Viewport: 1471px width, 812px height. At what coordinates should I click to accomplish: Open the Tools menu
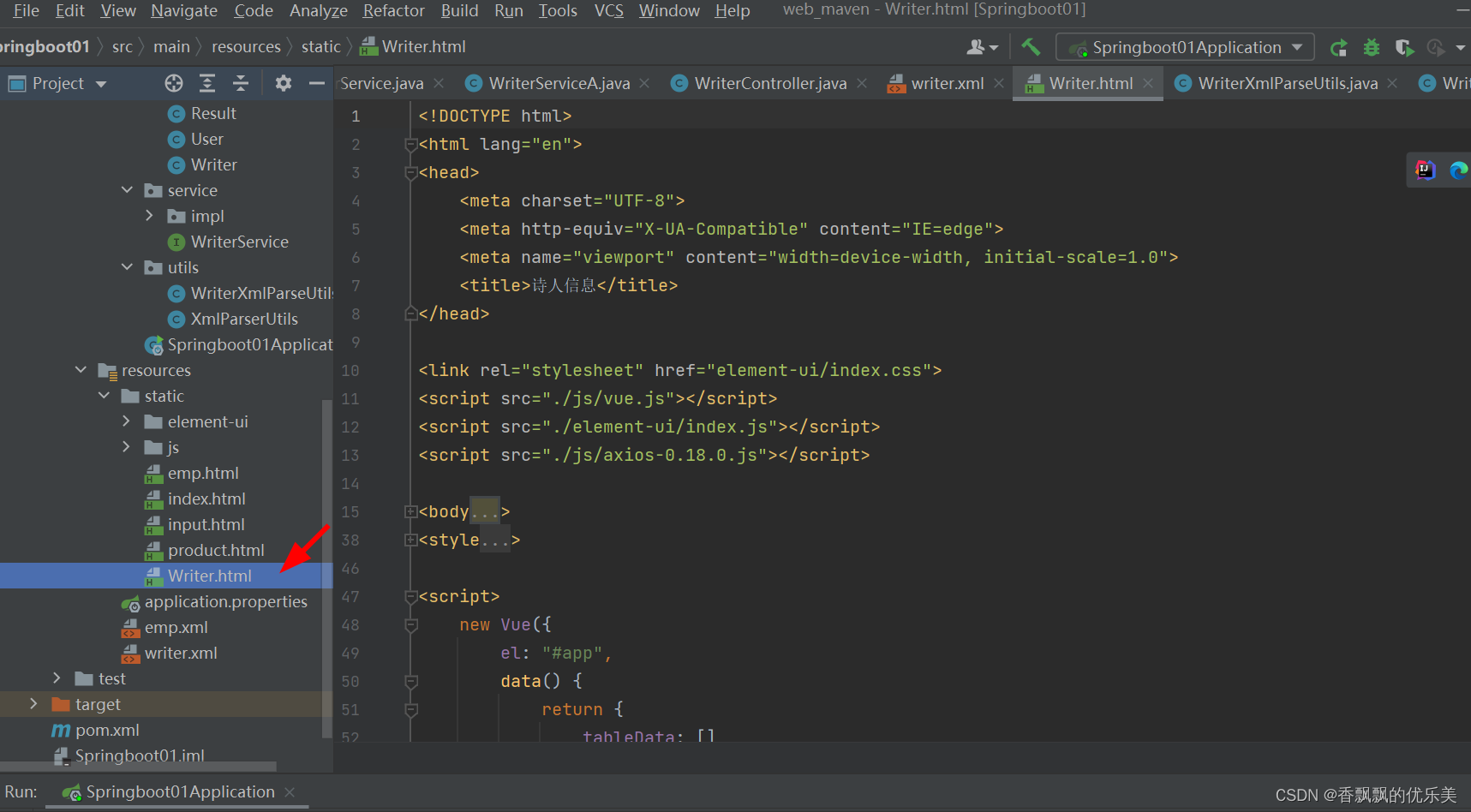tap(558, 10)
